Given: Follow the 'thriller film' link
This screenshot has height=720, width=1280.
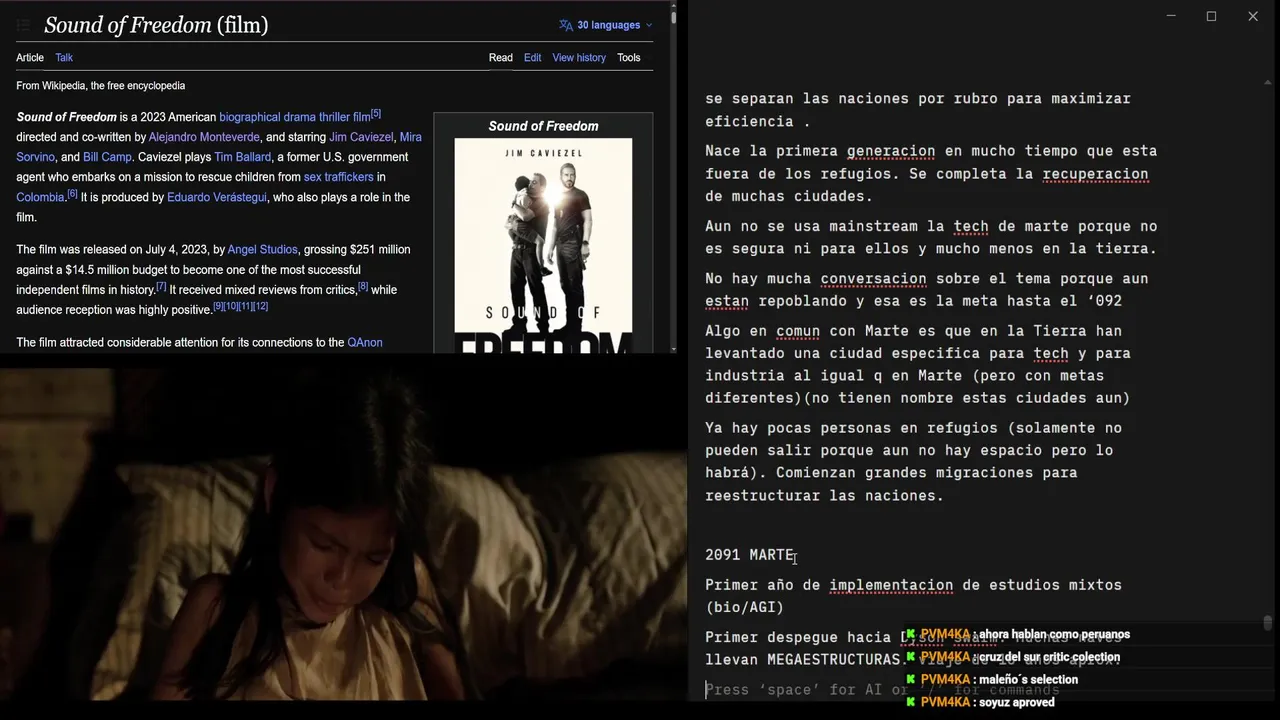Looking at the screenshot, I should coord(345,117).
